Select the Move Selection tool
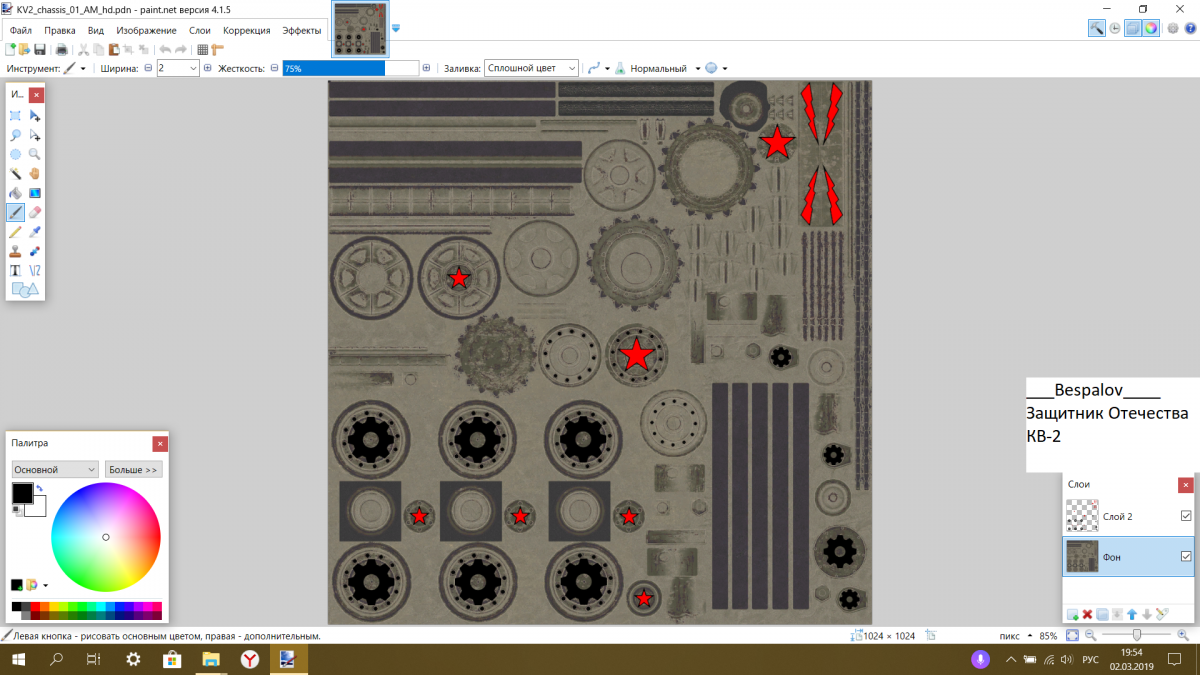 pos(35,135)
